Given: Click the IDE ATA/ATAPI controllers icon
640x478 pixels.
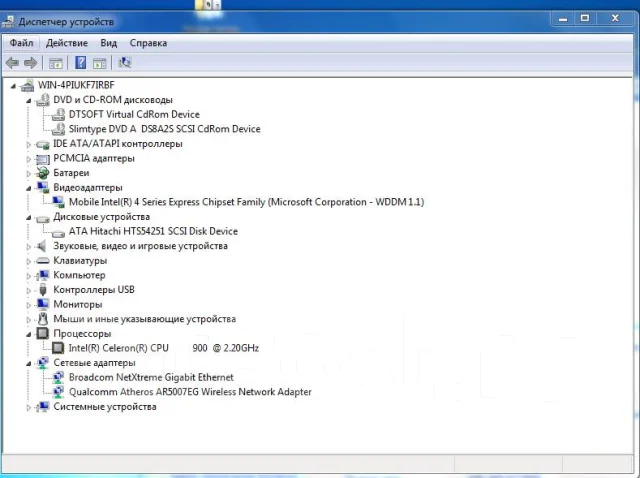Looking at the screenshot, I should tap(43, 145).
